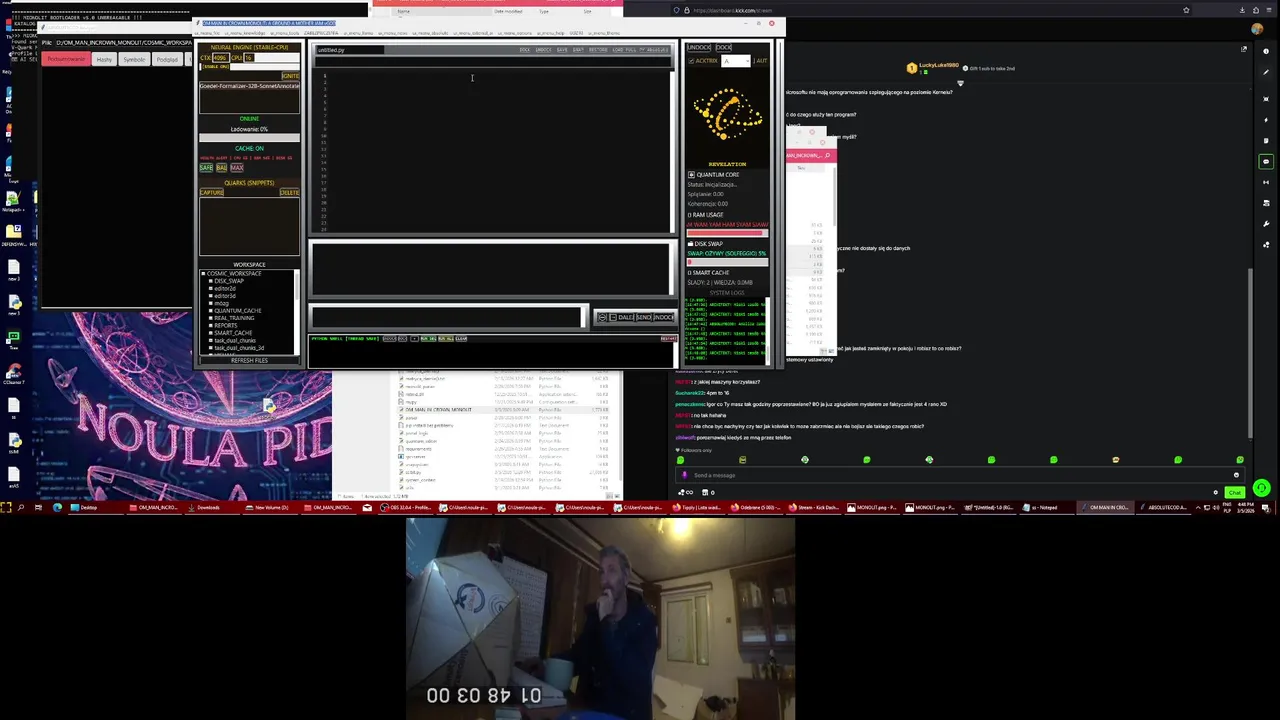Select task_dual_chunks in the workspace tree

click(x=235, y=341)
